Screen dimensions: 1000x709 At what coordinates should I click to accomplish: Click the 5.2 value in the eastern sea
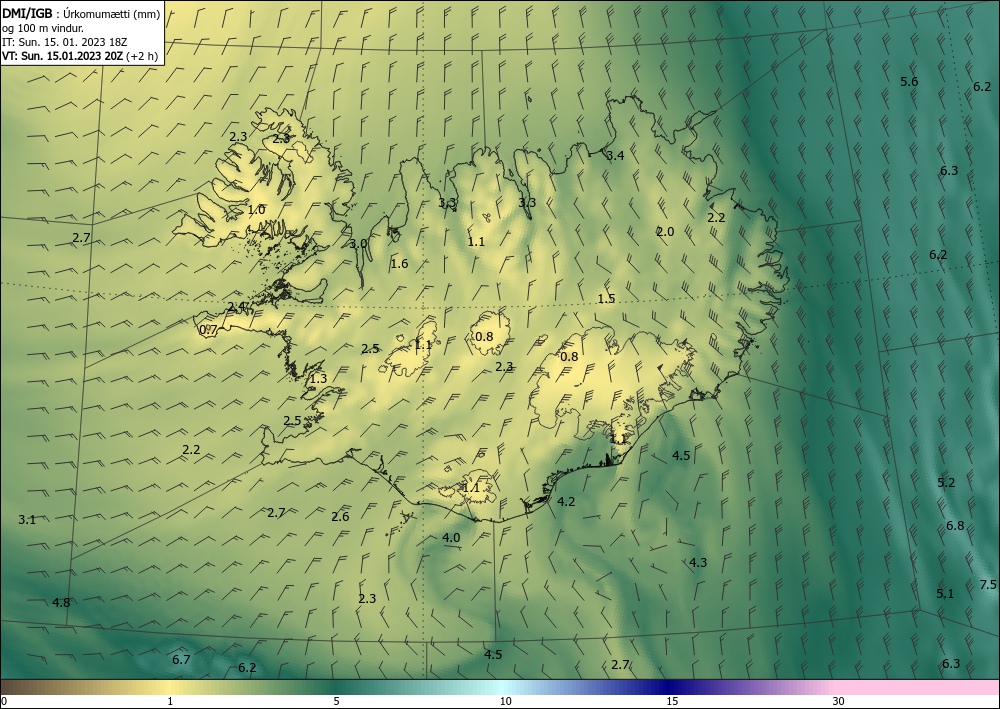[946, 483]
